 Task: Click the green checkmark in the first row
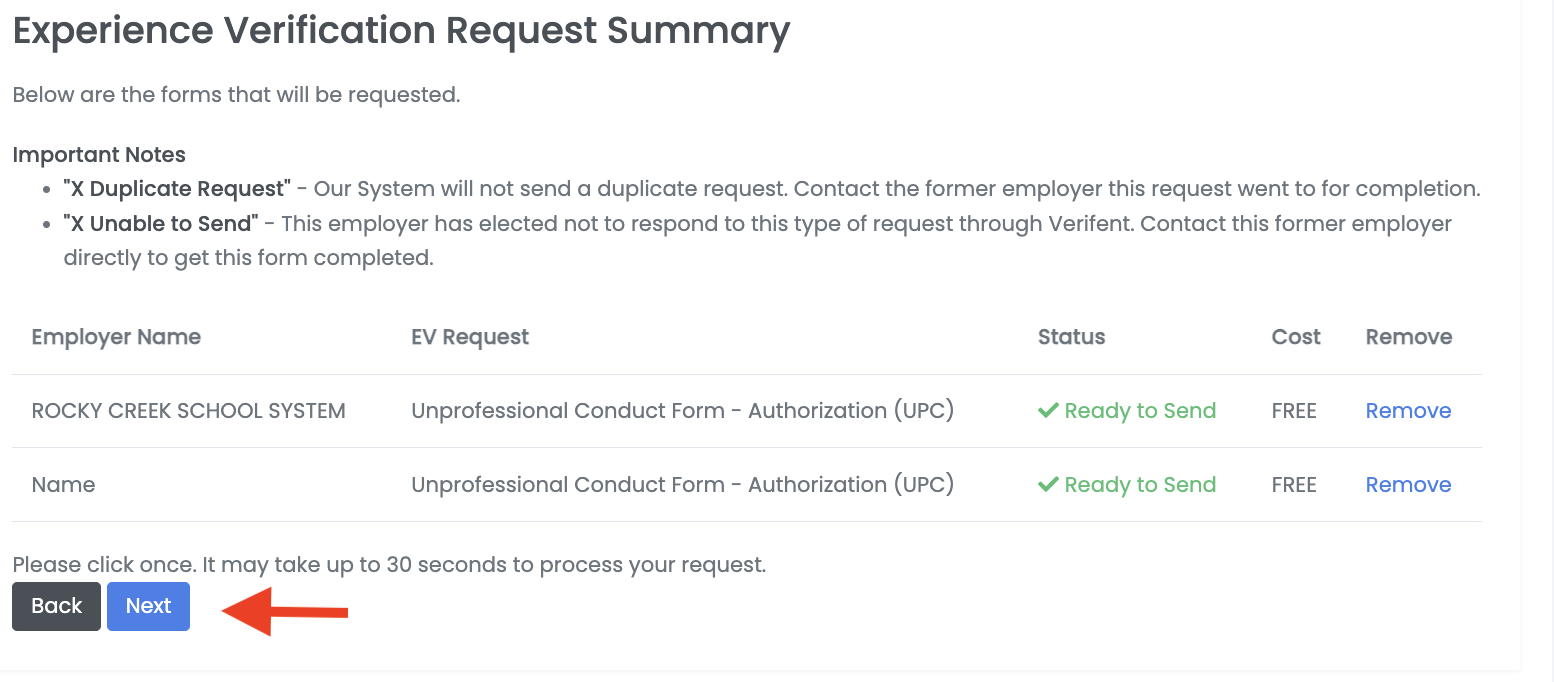pyautogui.click(x=1048, y=410)
